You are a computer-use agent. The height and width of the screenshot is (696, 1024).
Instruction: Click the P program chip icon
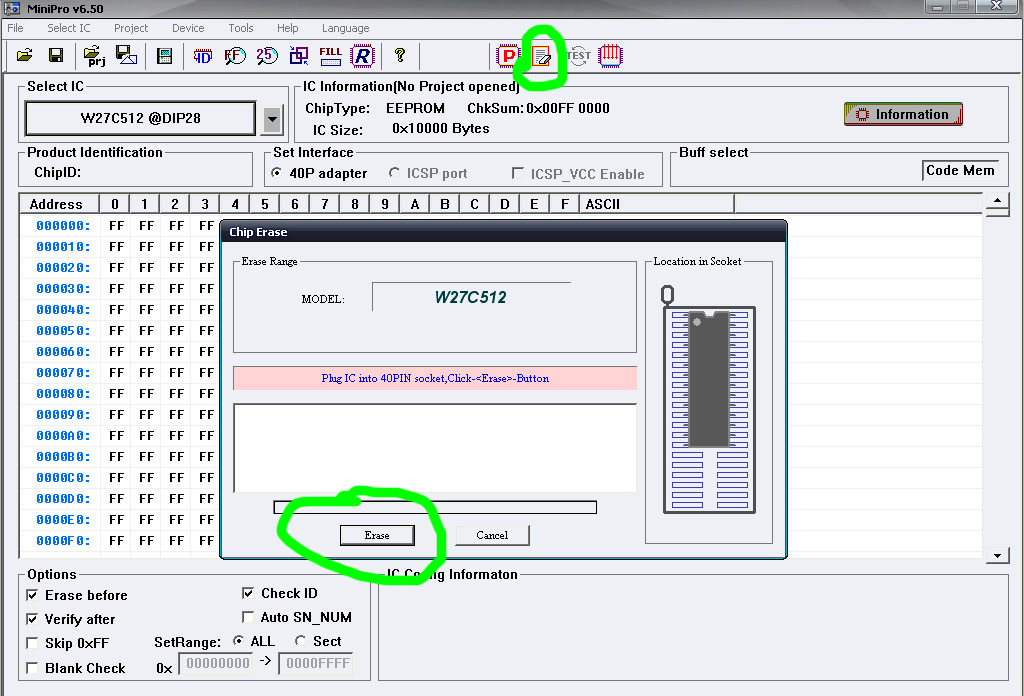[x=507, y=56]
